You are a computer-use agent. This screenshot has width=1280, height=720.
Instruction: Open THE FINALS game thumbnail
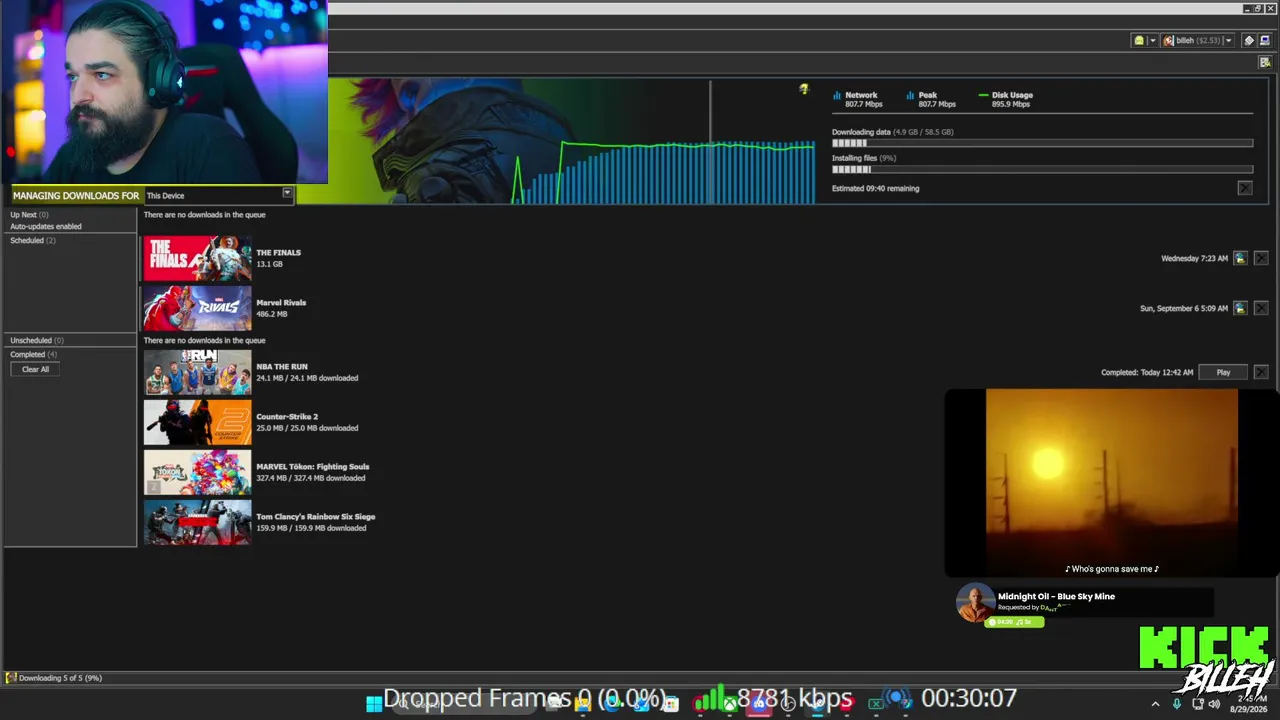(198, 258)
